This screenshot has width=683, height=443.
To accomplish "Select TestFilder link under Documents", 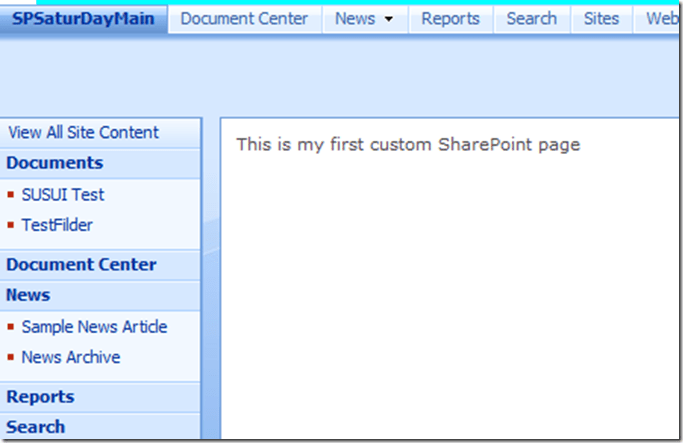I will tap(57, 225).
